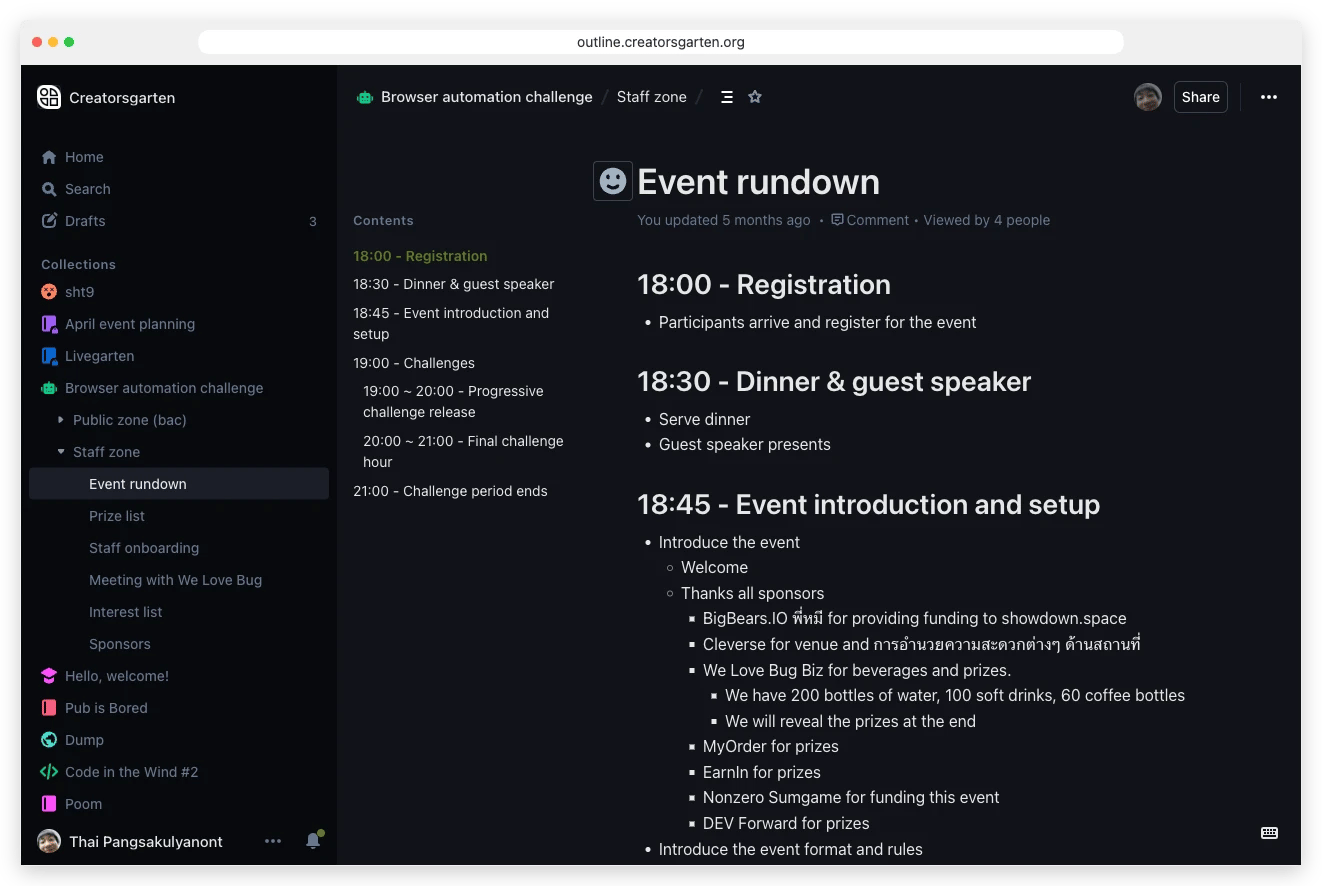
Task: Click the Code in the Wind #2 code icon
Action: (x=49, y=772)
